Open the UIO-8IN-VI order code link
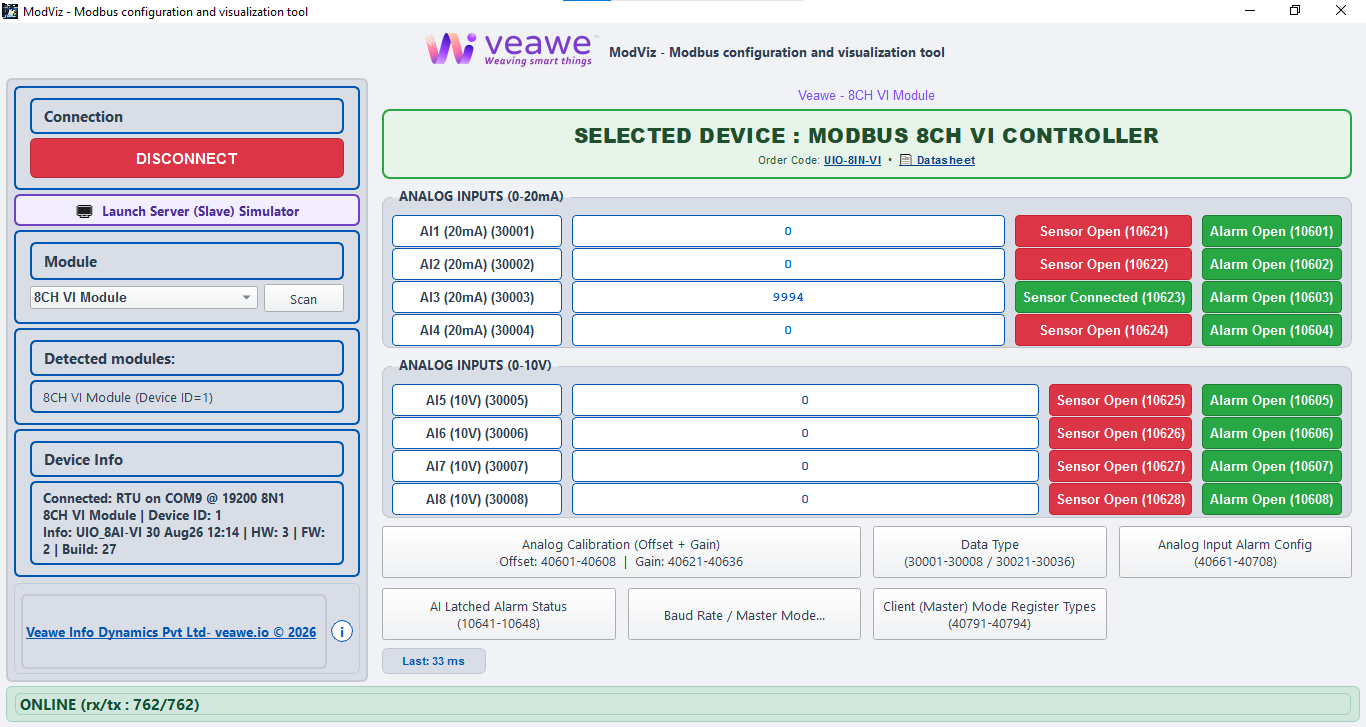Viewport: 1366px width, 727px height. coord(852,160)
